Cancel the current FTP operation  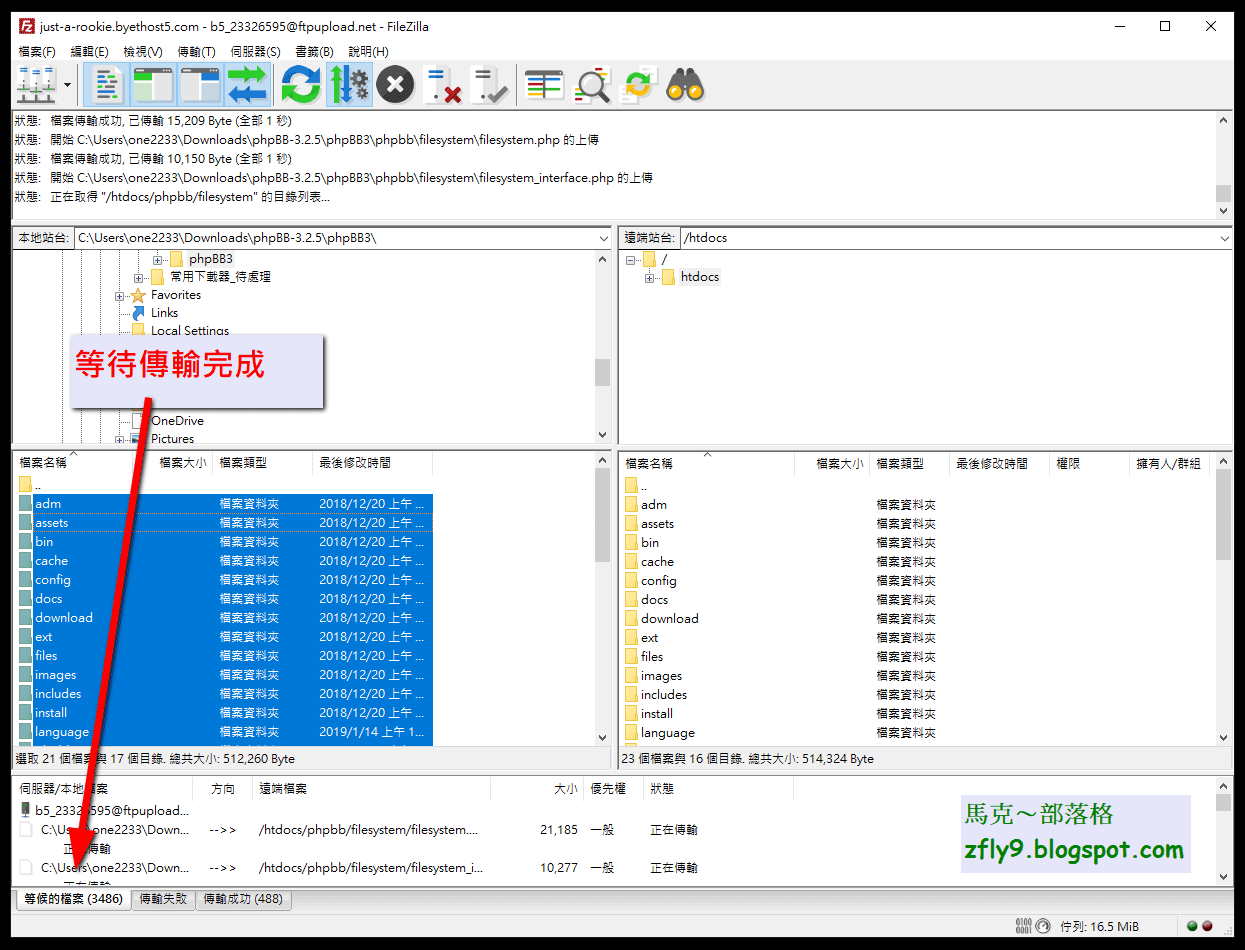pos(394,84)
